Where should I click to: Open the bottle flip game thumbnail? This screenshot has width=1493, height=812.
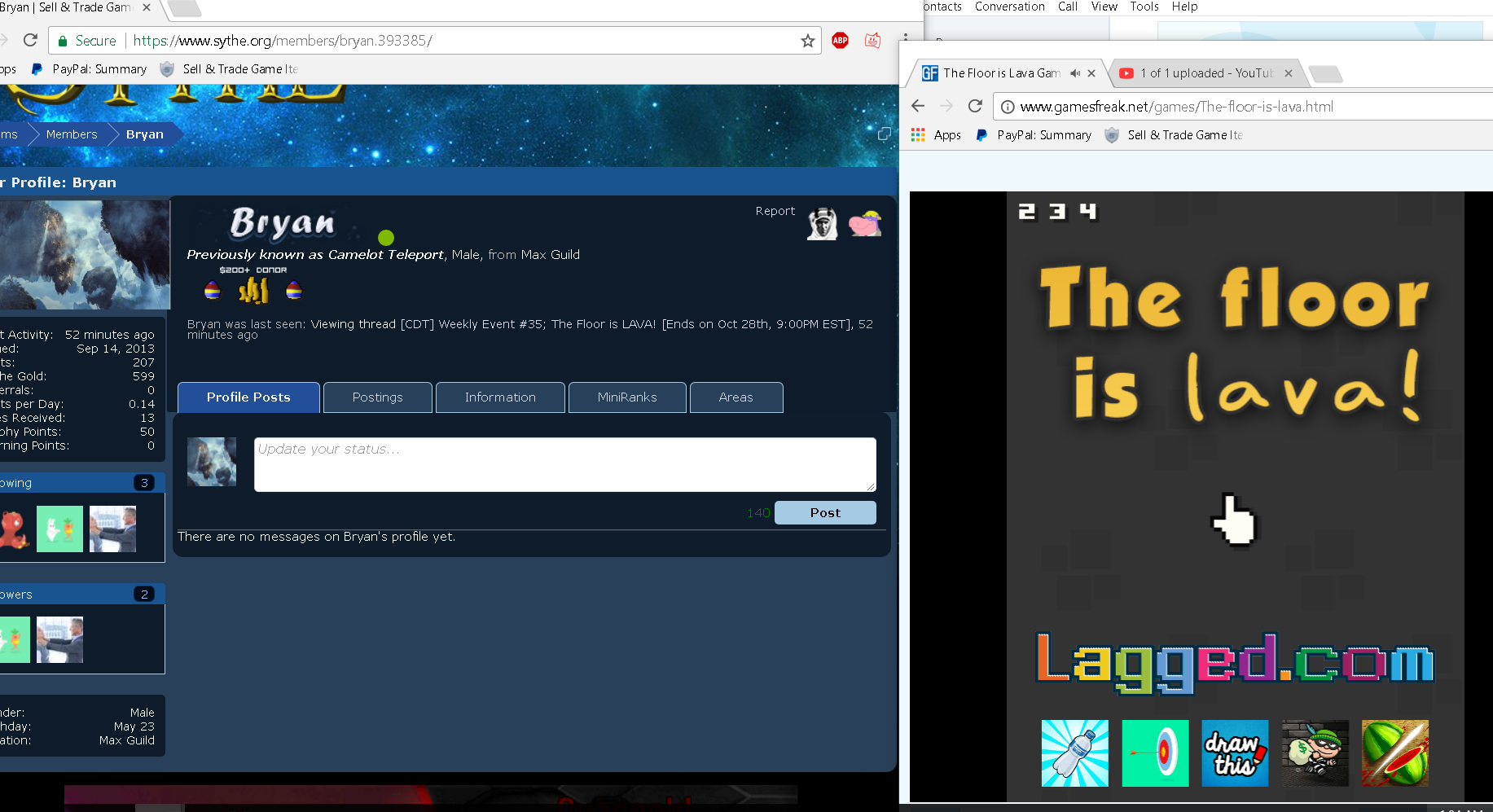point(1075,753)
